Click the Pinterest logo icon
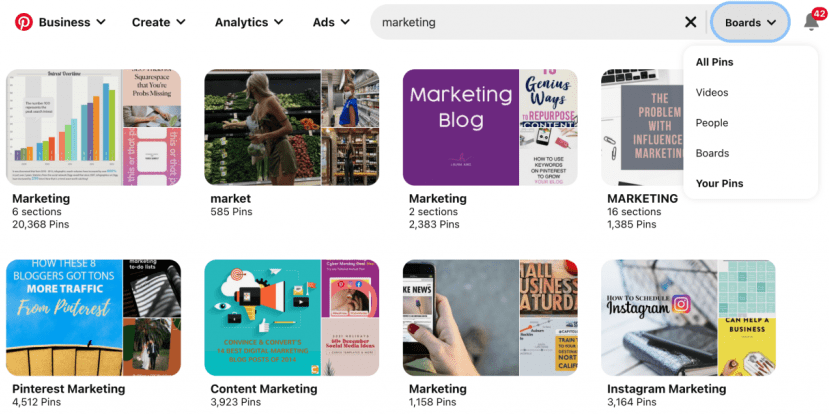The height and width of the screenshot is (414, 829). pyautogui.click(x=23, y=22)
